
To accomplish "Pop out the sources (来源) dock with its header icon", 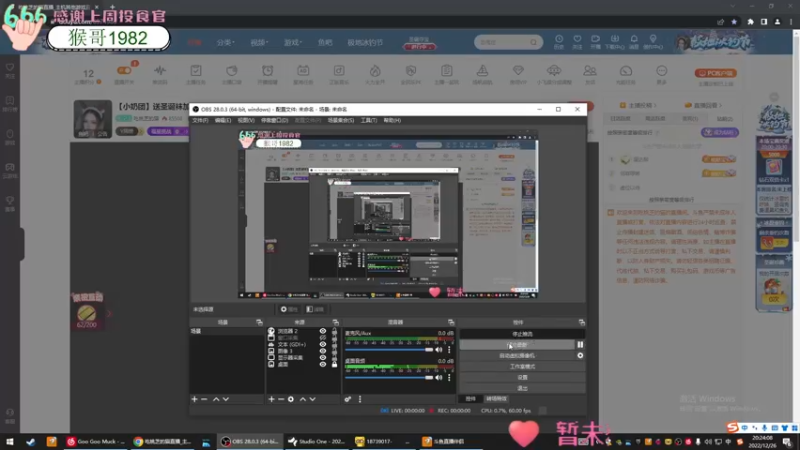I will tap(335, 322).
